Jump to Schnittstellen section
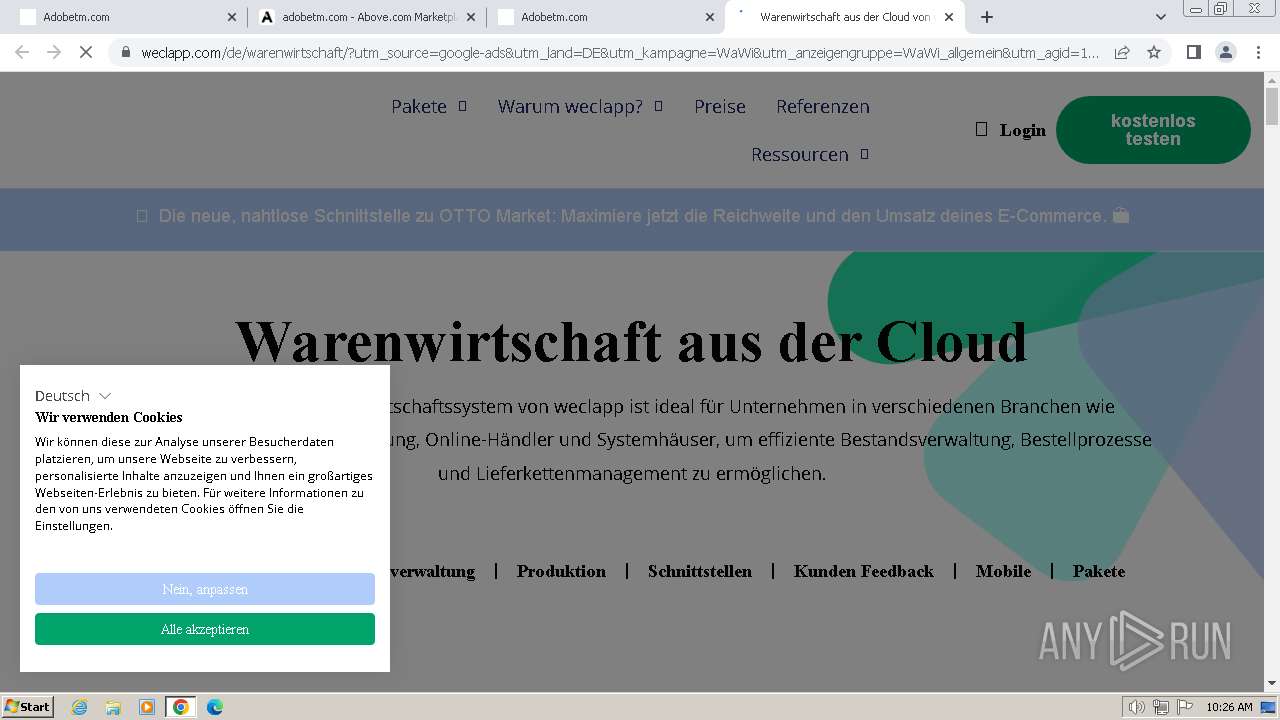The height and width of the screenshot is (720, 1280). click(700, 571)
